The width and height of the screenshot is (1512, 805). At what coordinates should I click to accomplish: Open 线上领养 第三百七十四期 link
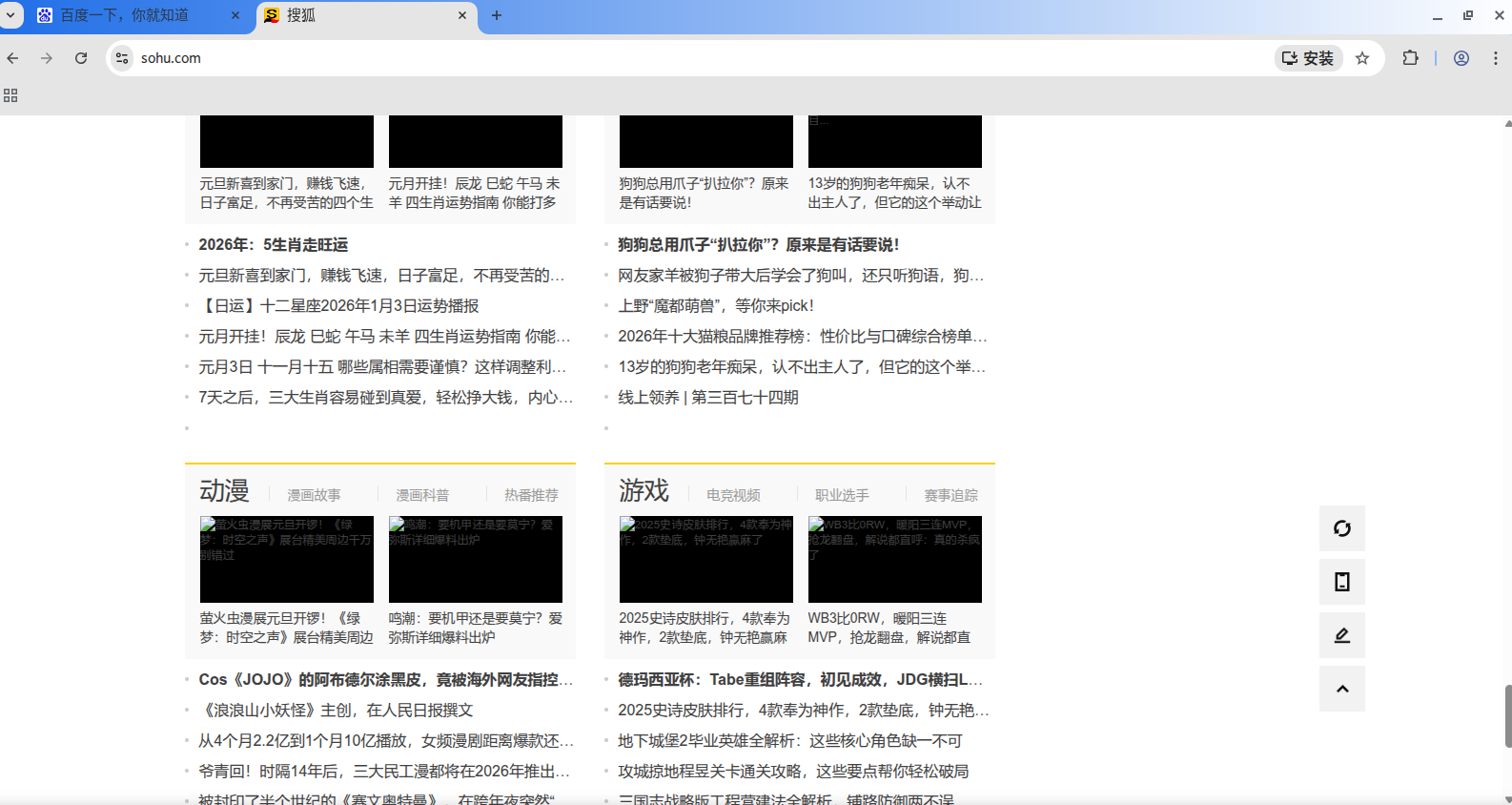pyautogui.click(x=708, y=398)
